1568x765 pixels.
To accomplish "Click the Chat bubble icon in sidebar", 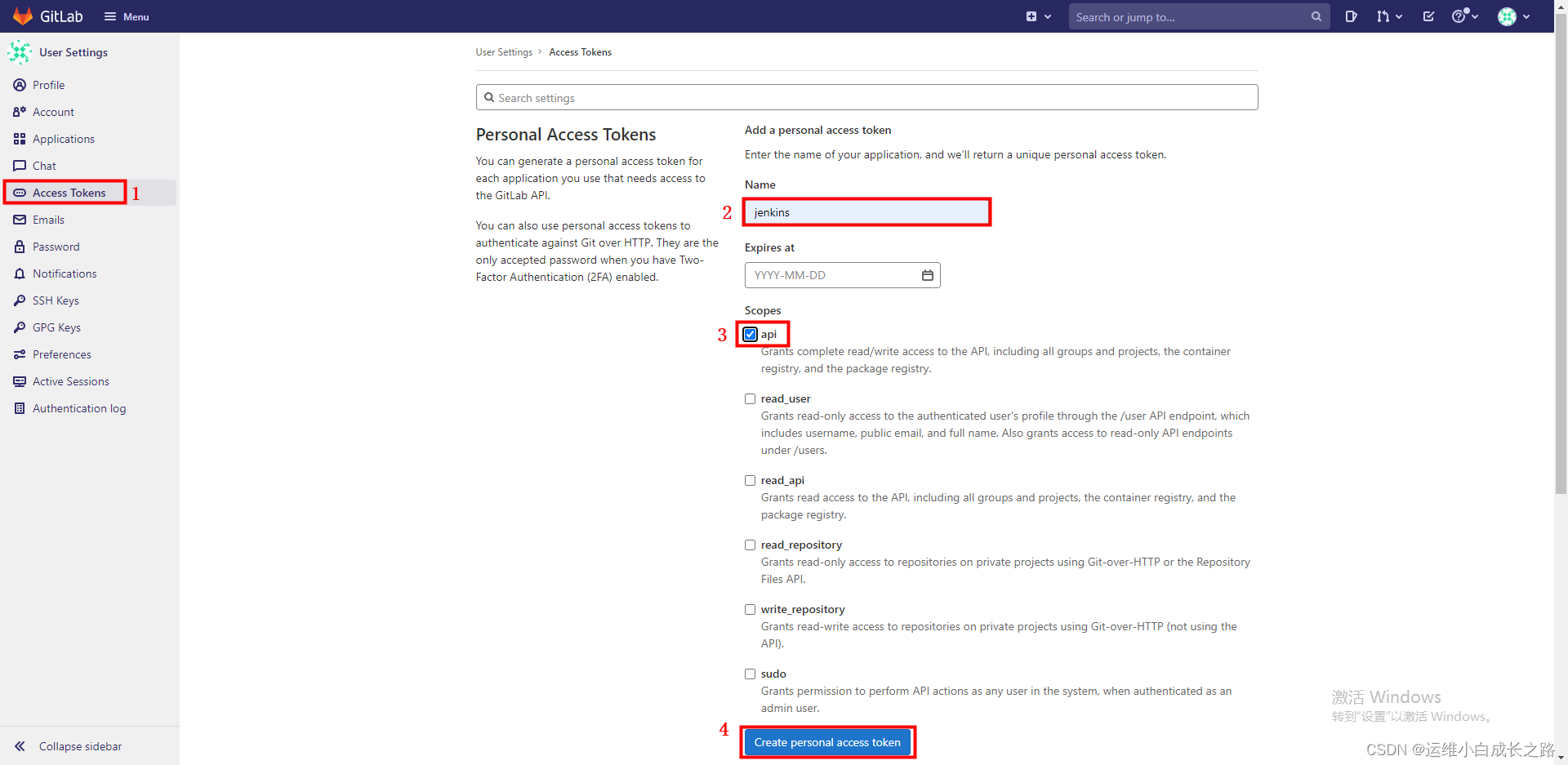I will [x=20, y=166].
